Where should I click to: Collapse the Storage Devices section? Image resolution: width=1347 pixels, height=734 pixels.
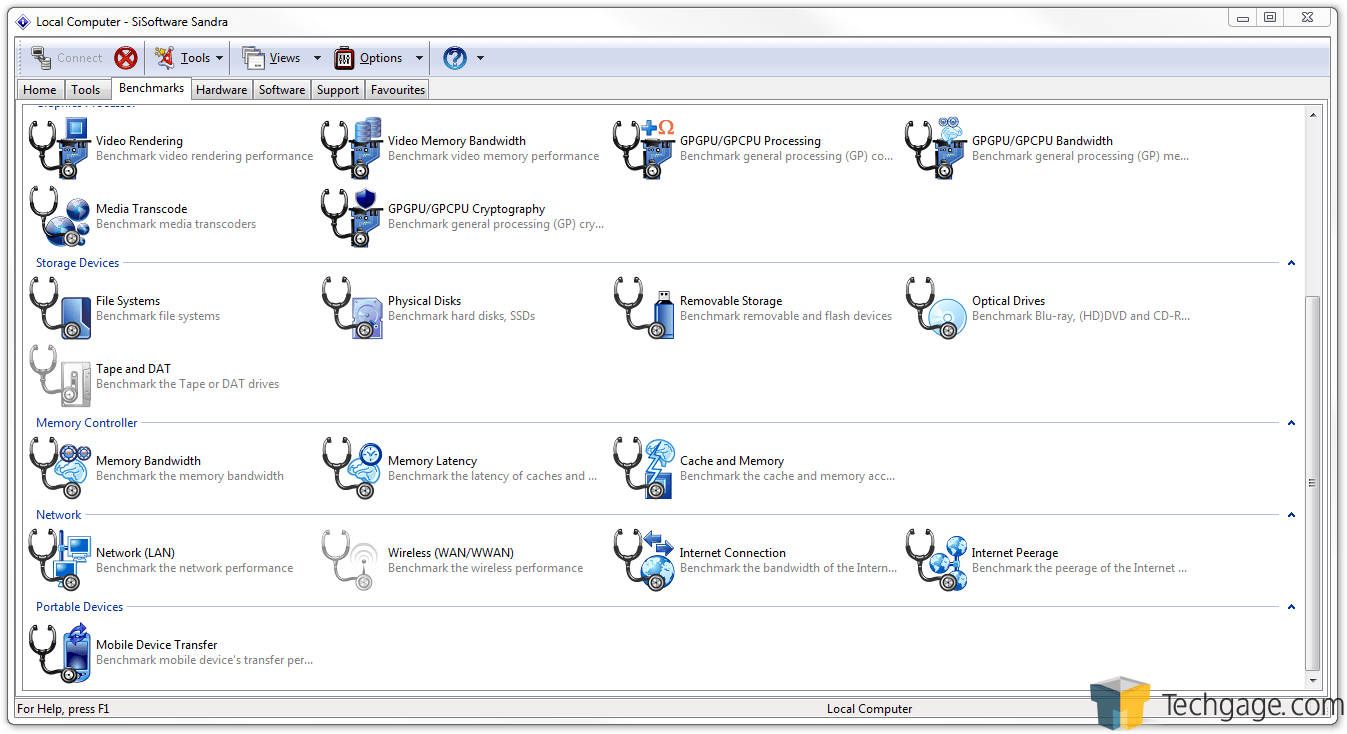(1291, 263)
